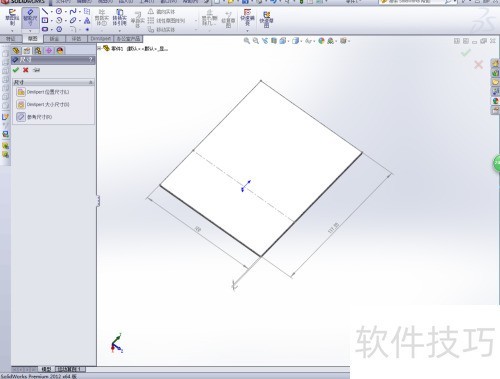The height and width of the screenshot is (379, 500).
Task: Click the Section View icon
Action: pyautogui.click(x=274, y=41)
